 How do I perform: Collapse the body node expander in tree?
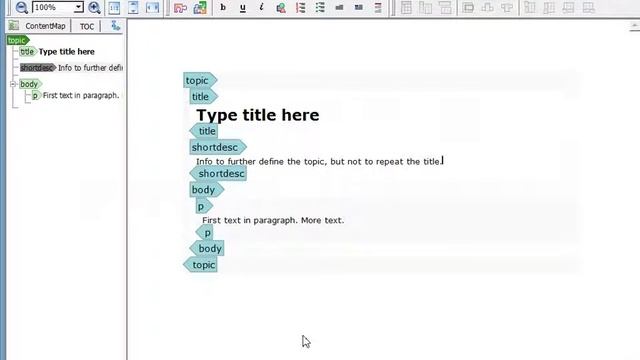pyautogui.click(x=13, y=84)
